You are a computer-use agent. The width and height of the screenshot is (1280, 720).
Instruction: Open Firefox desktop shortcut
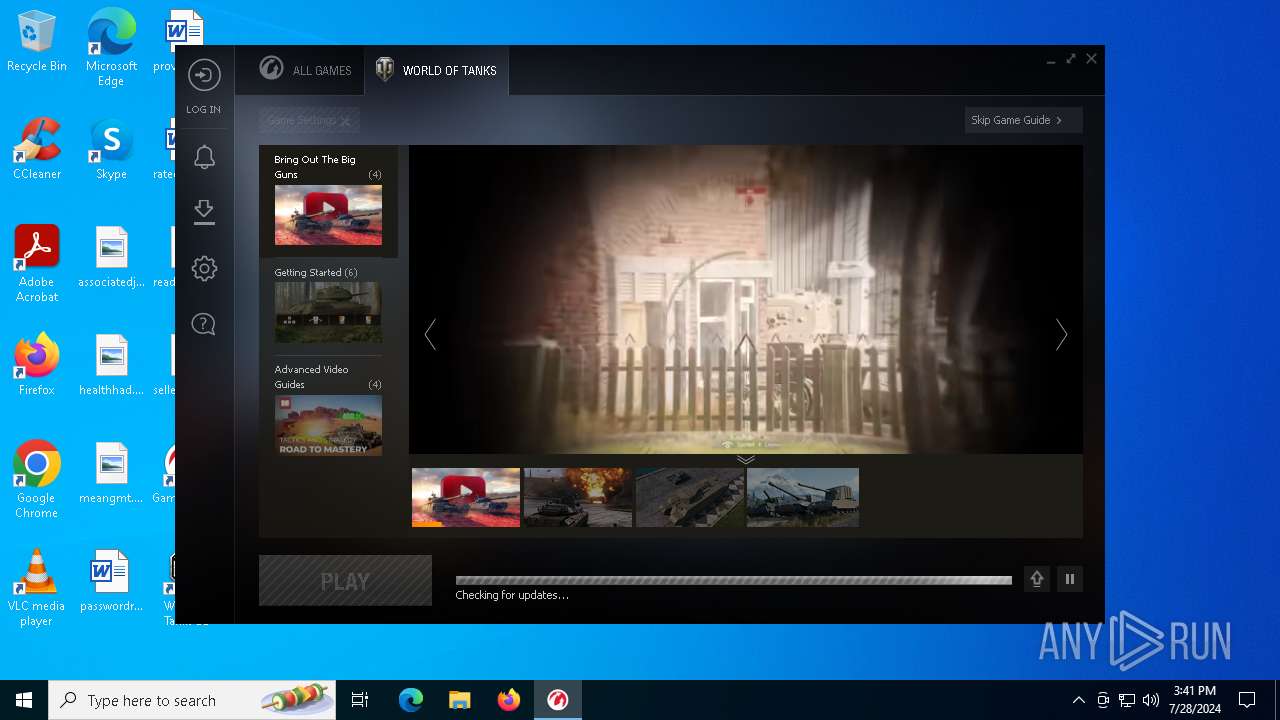[x=37, y=365]
